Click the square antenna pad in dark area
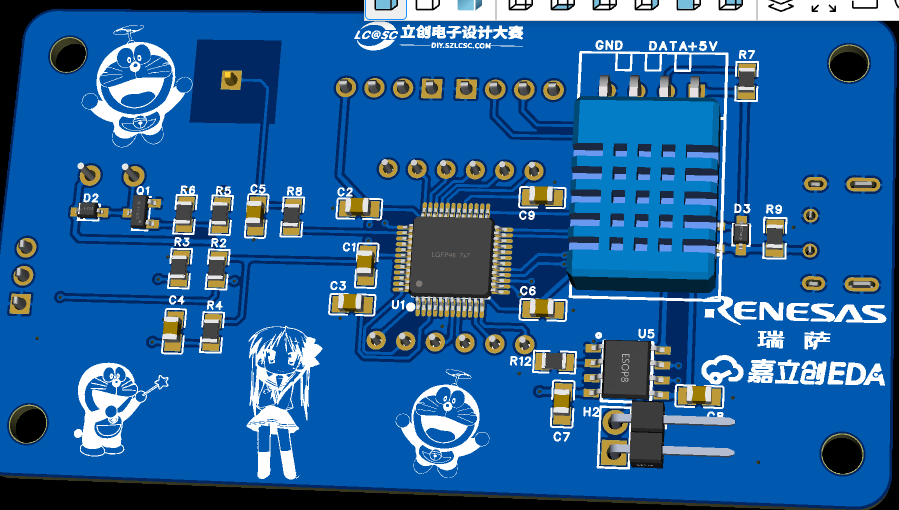The height and width of the screenshot is (510, 899). tap(231, 80)
